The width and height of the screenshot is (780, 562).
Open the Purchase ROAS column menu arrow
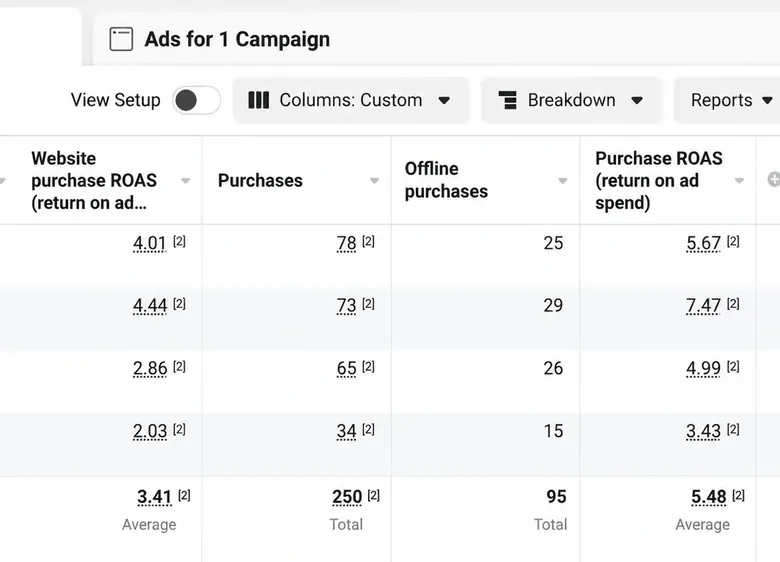[x=739, y=181]
